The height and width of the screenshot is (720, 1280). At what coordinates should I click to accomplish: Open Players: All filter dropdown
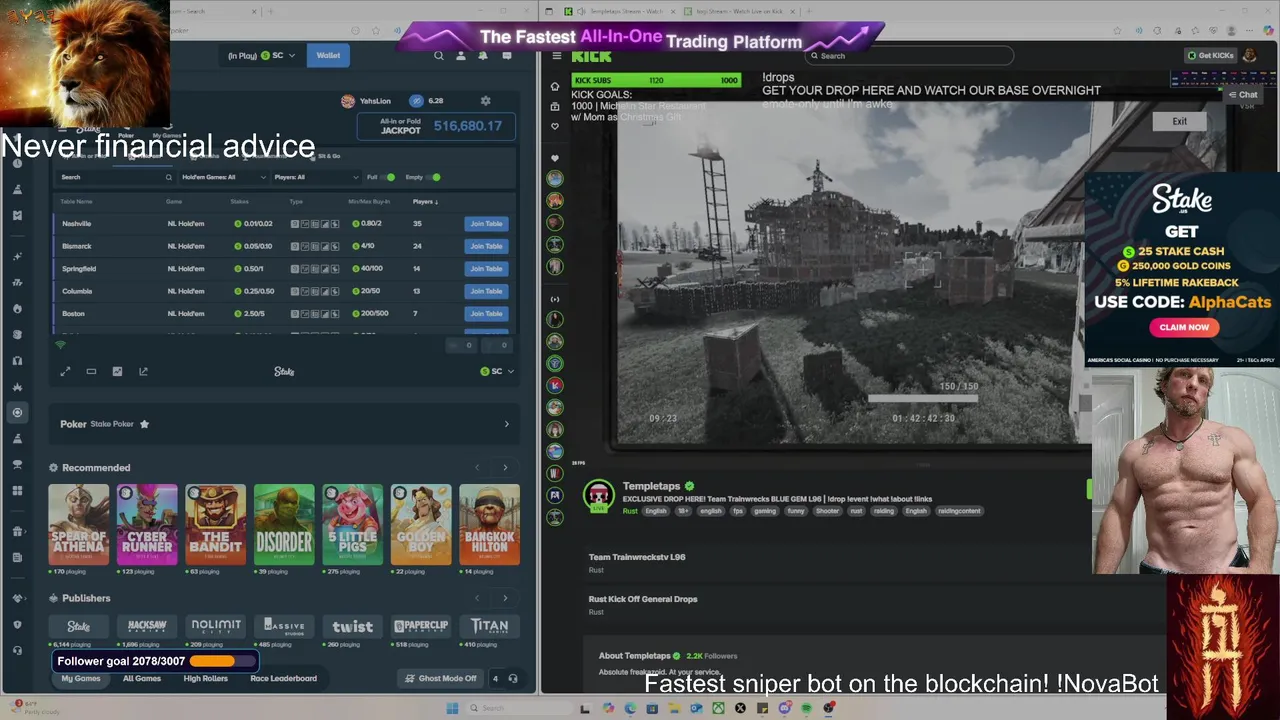[x=316, y=177]
